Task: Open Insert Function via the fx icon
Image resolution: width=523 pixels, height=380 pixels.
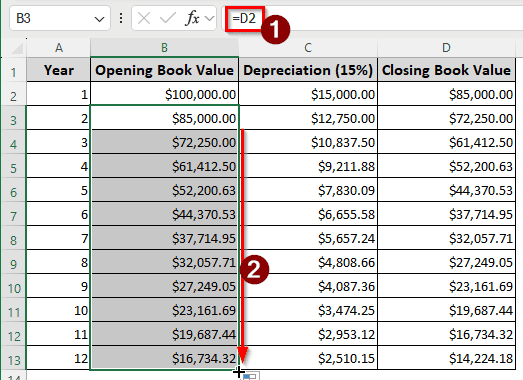Action: point(192,18)
